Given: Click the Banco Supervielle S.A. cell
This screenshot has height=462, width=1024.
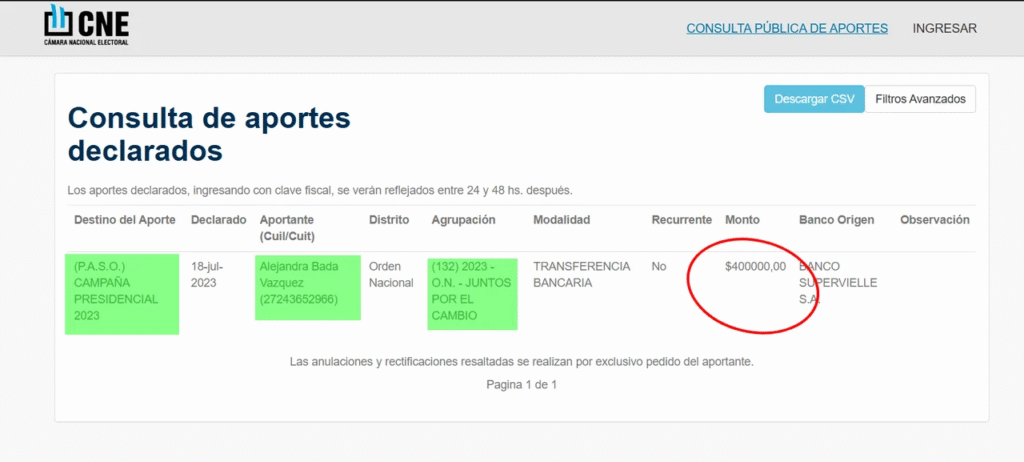Looking at the screenshot, I should tap(838, 283).
